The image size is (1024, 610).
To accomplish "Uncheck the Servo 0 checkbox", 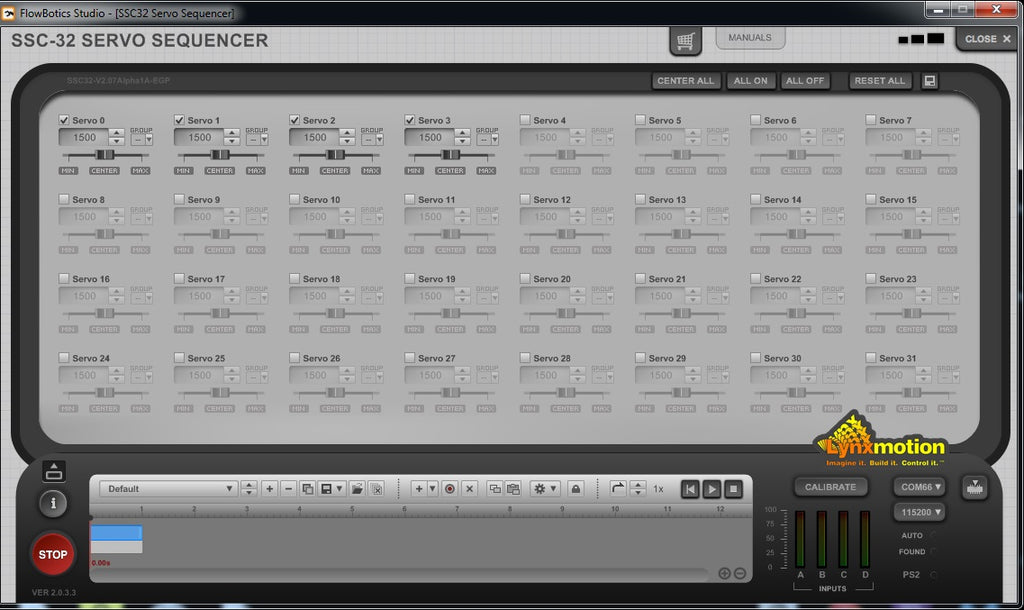I will coord(64,120).
